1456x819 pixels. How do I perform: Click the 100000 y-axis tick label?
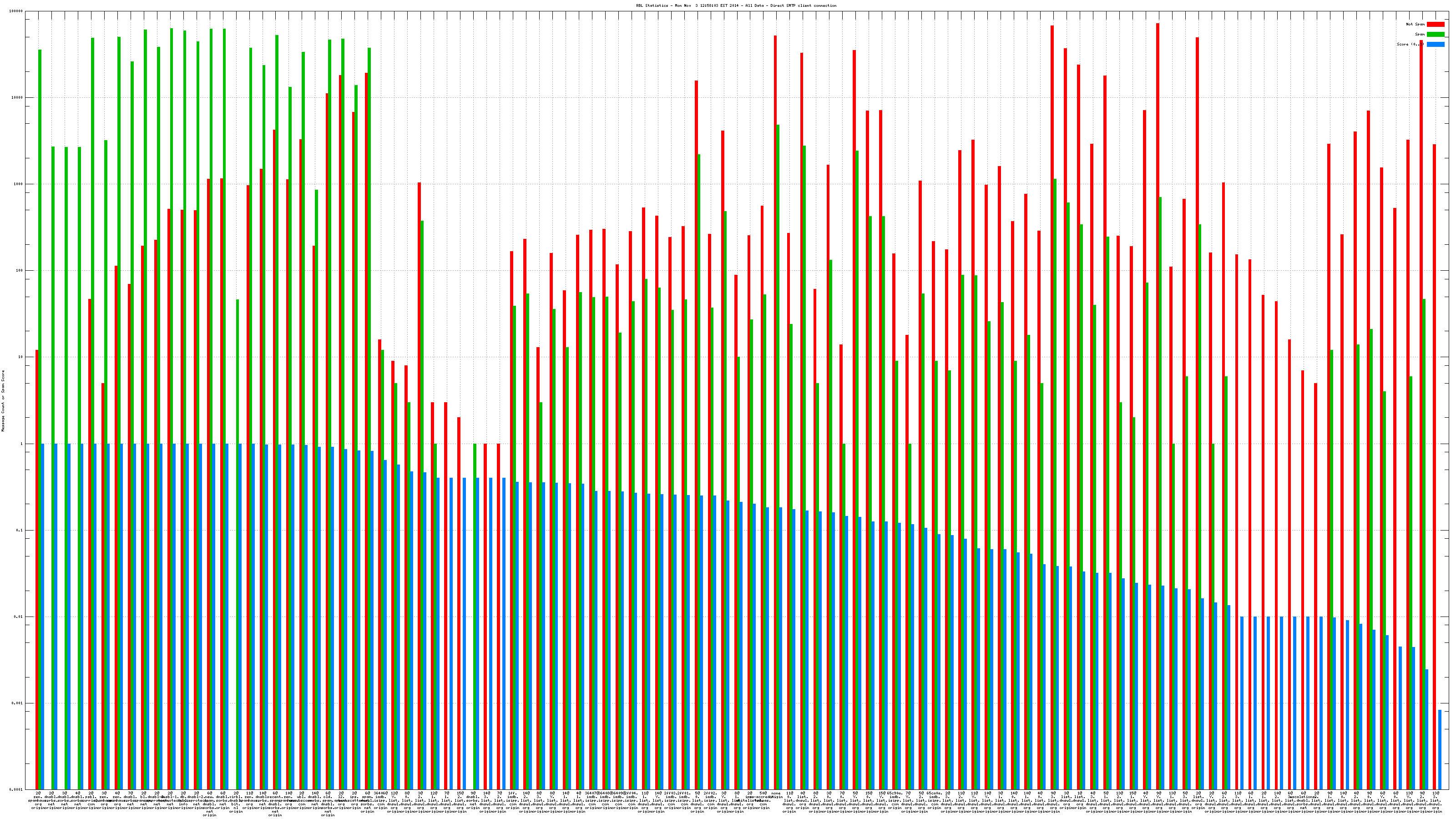point(16,11)
